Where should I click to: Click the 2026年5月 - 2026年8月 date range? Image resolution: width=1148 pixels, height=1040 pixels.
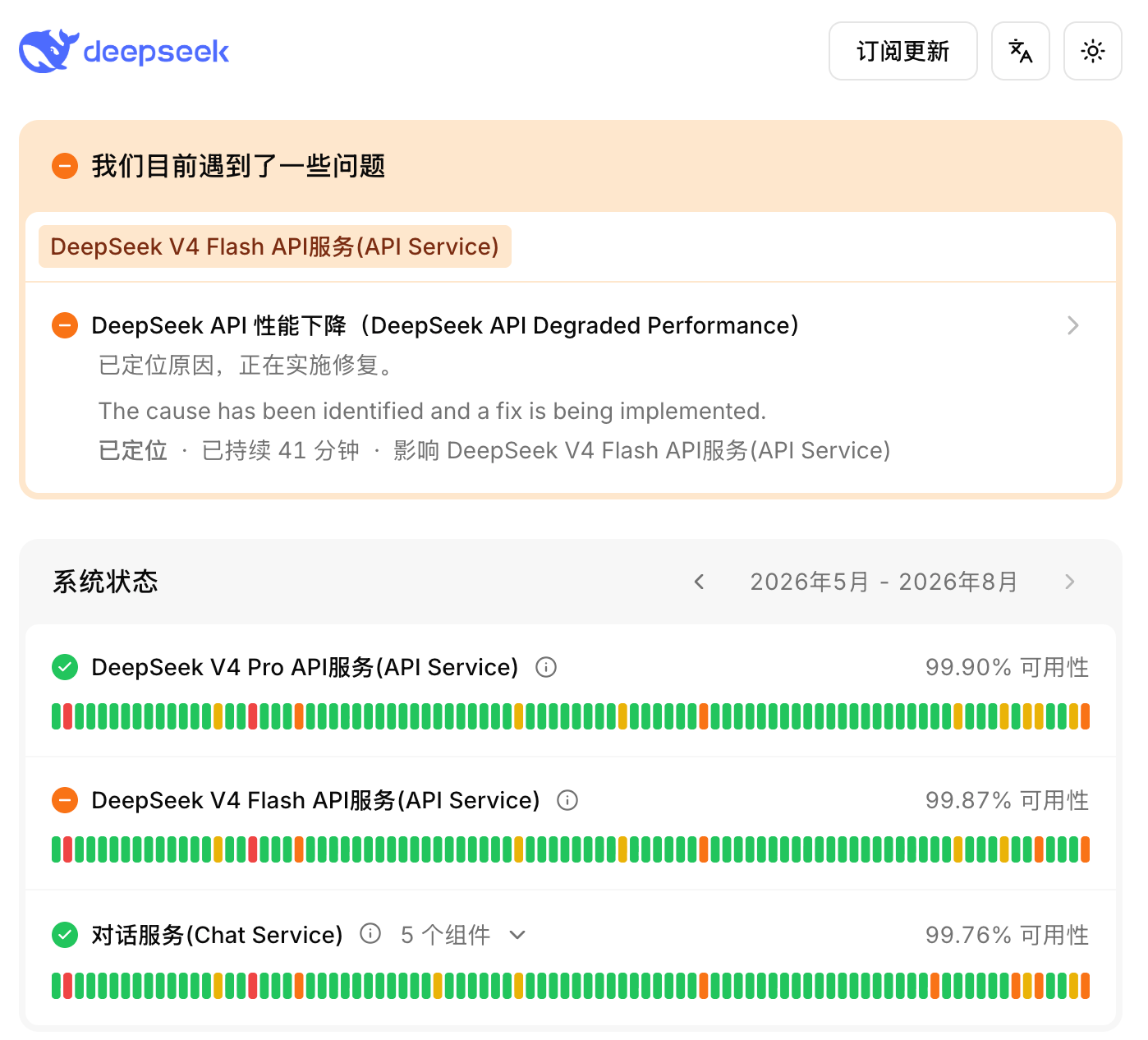(884, 582)
